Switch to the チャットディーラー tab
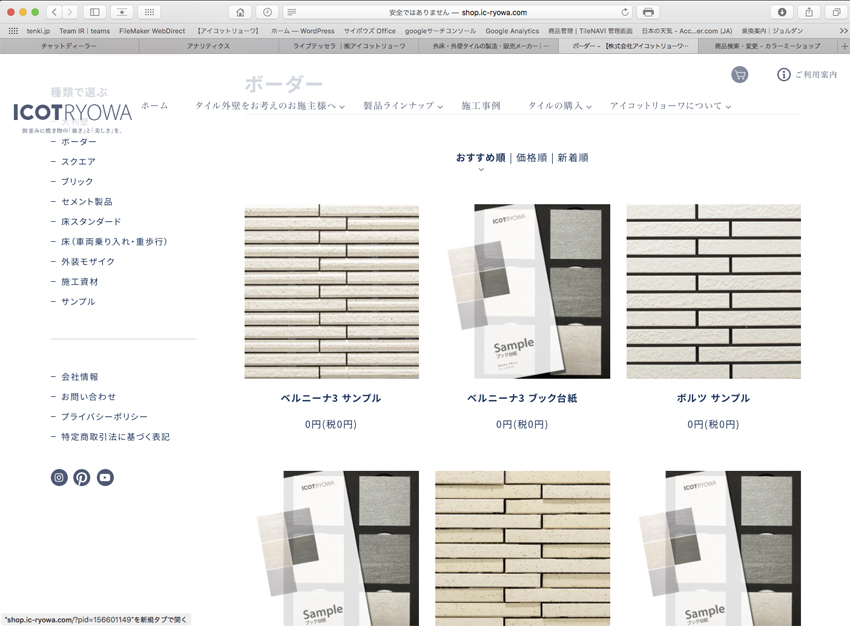 click(x=69, y=47)
